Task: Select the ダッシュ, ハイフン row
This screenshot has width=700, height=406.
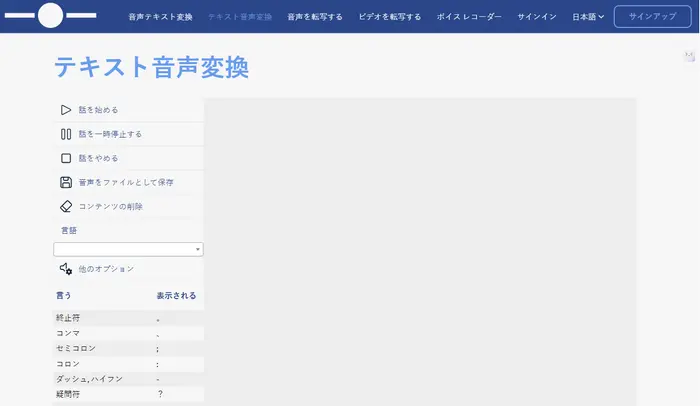Action: click(x=128, y=379)
